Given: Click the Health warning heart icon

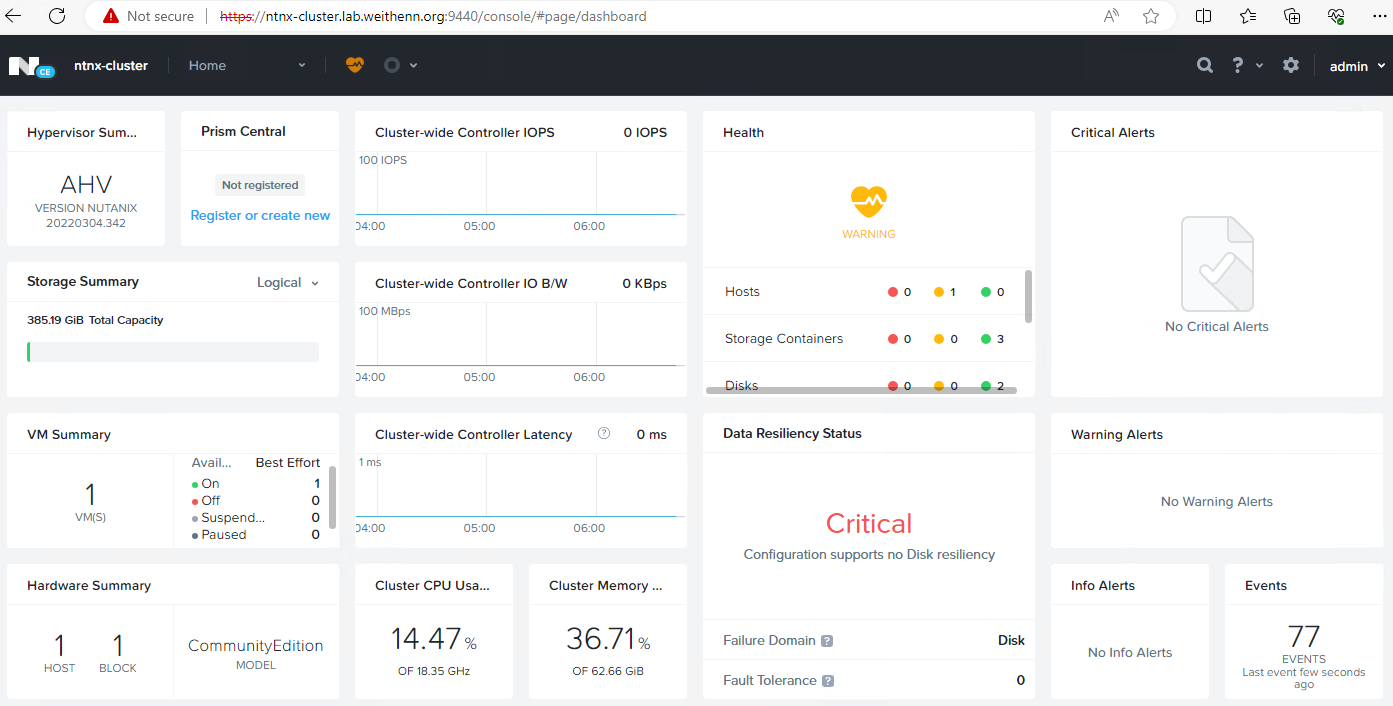Looking at the screenshot, I should point(869,202).
